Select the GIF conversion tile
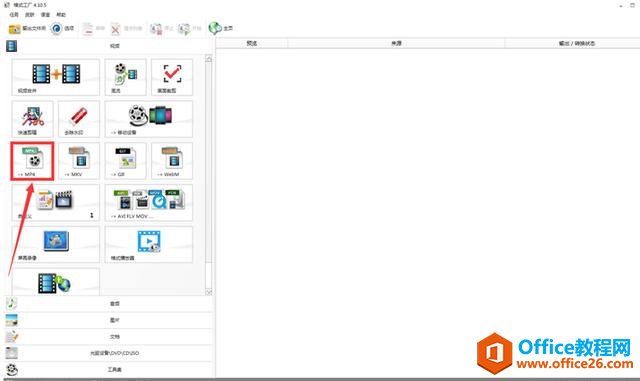The height and width of the screenshot is (381, 640). [125, 160]
